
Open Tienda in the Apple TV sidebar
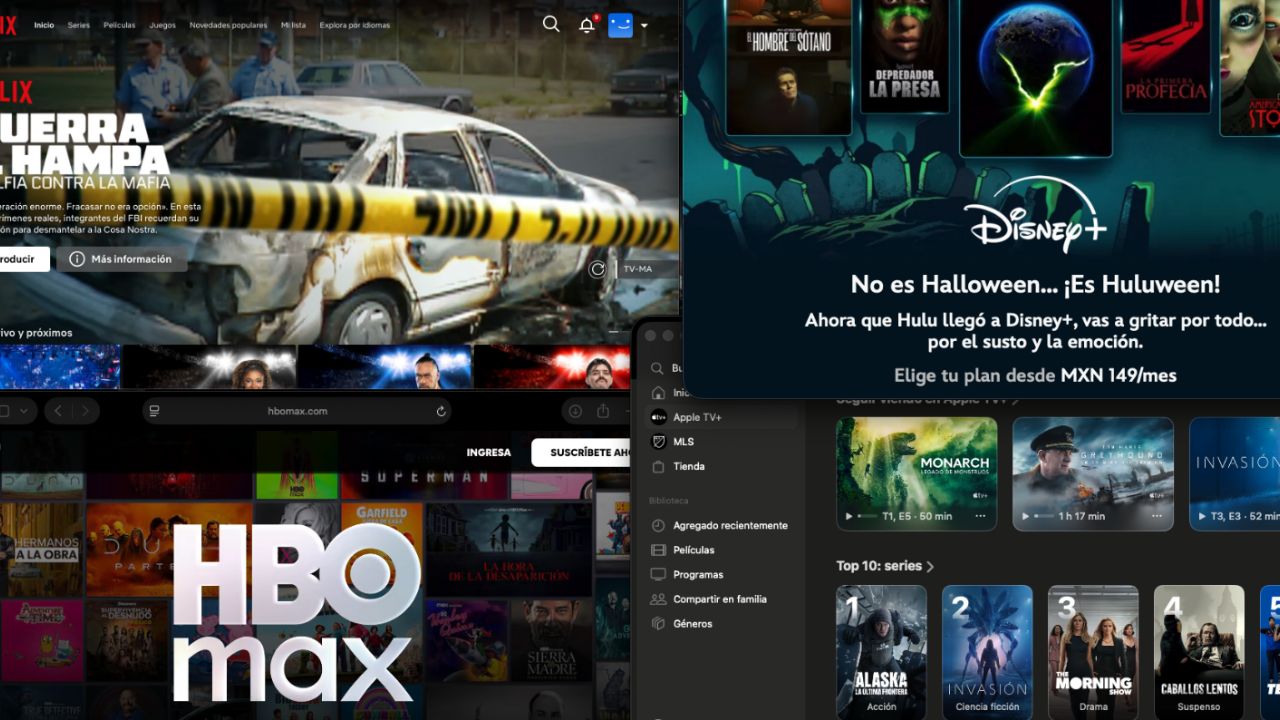(x=688, y=466)
